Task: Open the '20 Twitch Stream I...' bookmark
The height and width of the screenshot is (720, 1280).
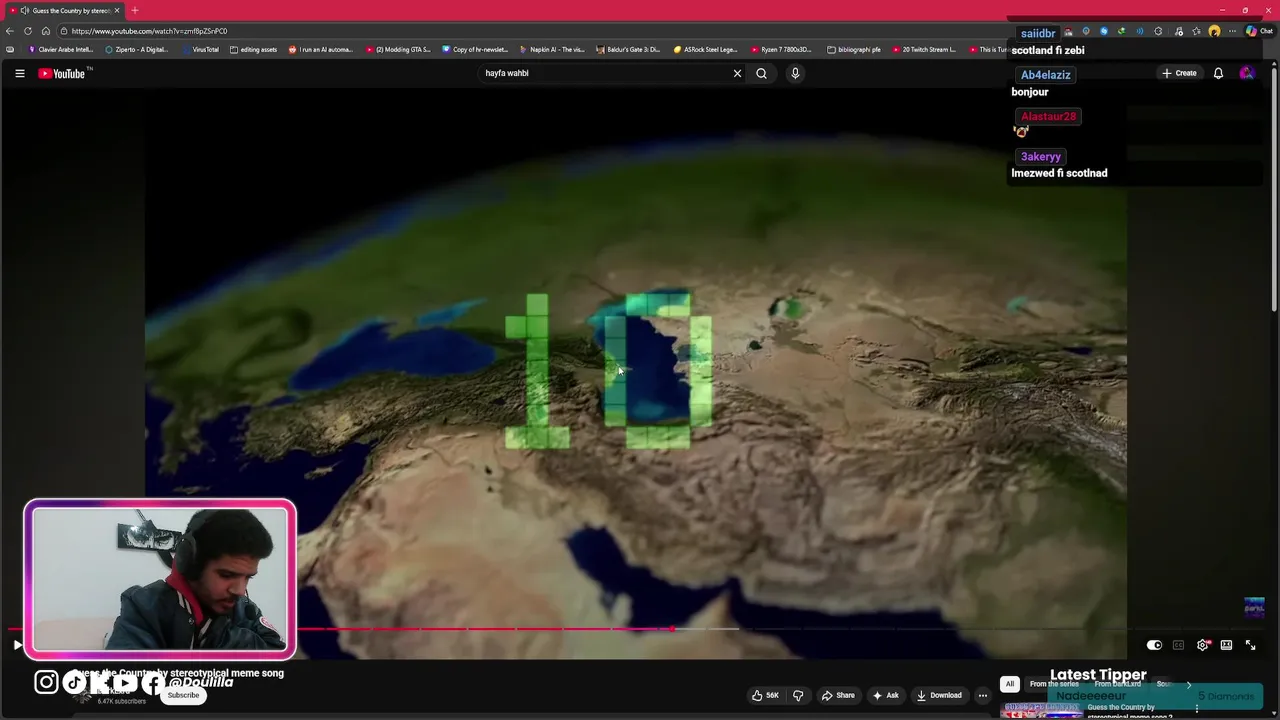Action: click(x=925, y=49)
